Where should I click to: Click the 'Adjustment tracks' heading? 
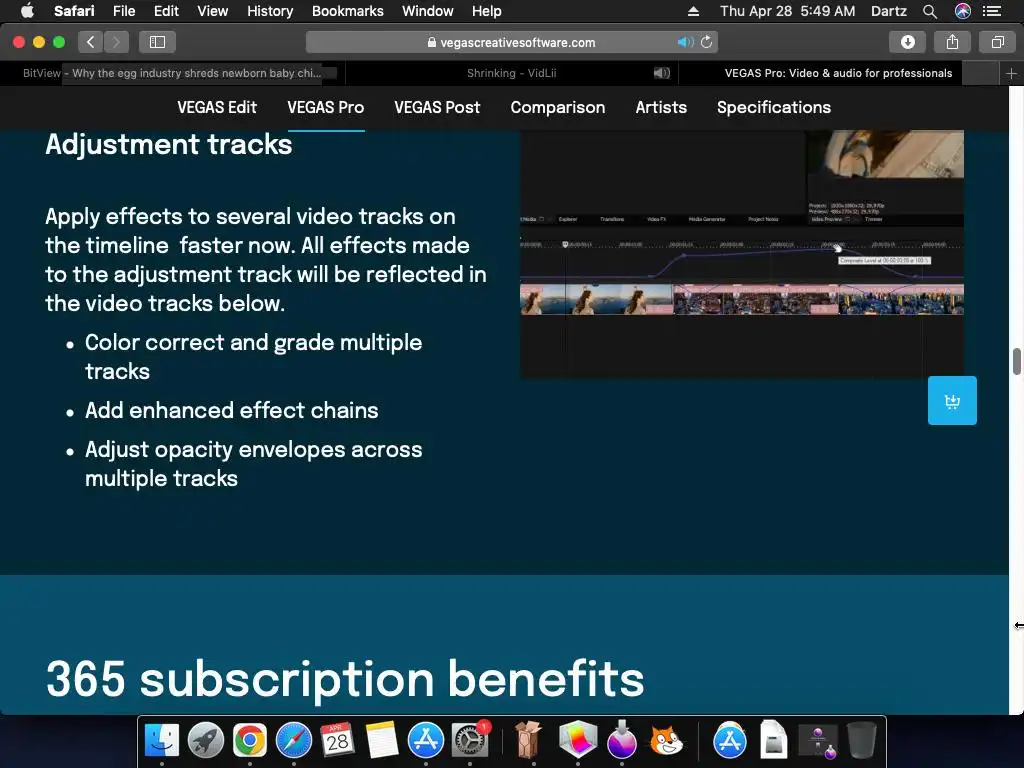pos(168,144)
